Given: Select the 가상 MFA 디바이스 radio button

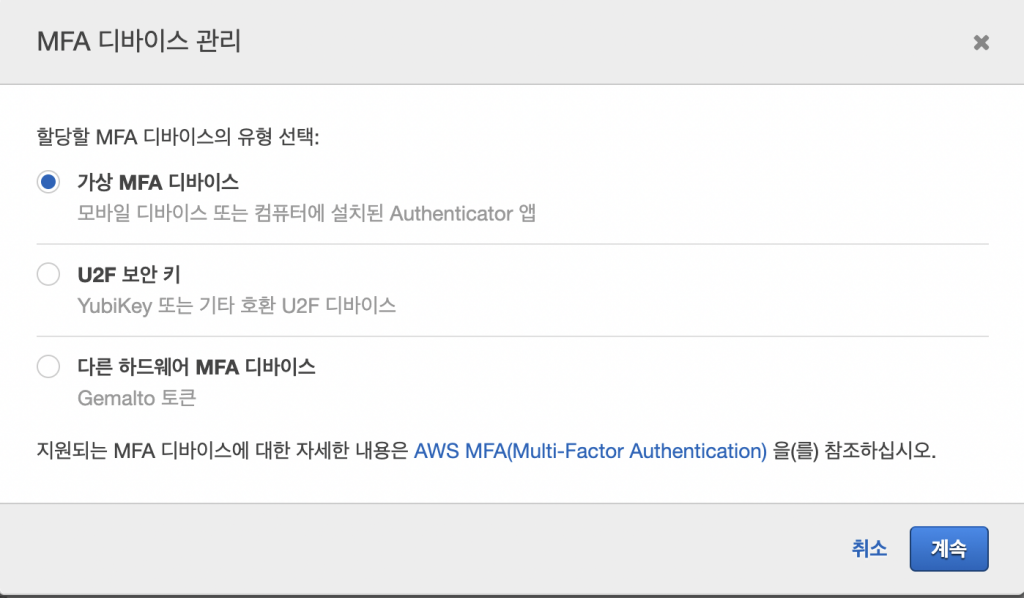Looking at the screenshot, I should click(48, 182).
